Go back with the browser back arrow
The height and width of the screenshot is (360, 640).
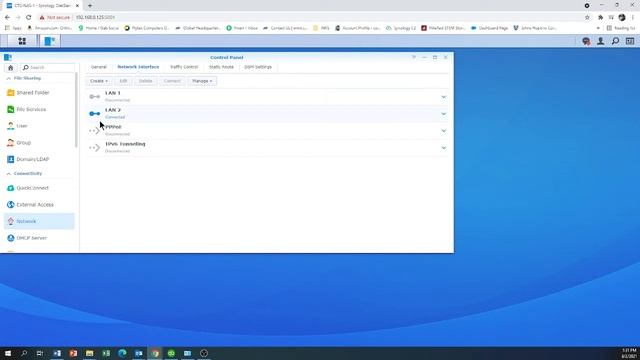[7, 18]
